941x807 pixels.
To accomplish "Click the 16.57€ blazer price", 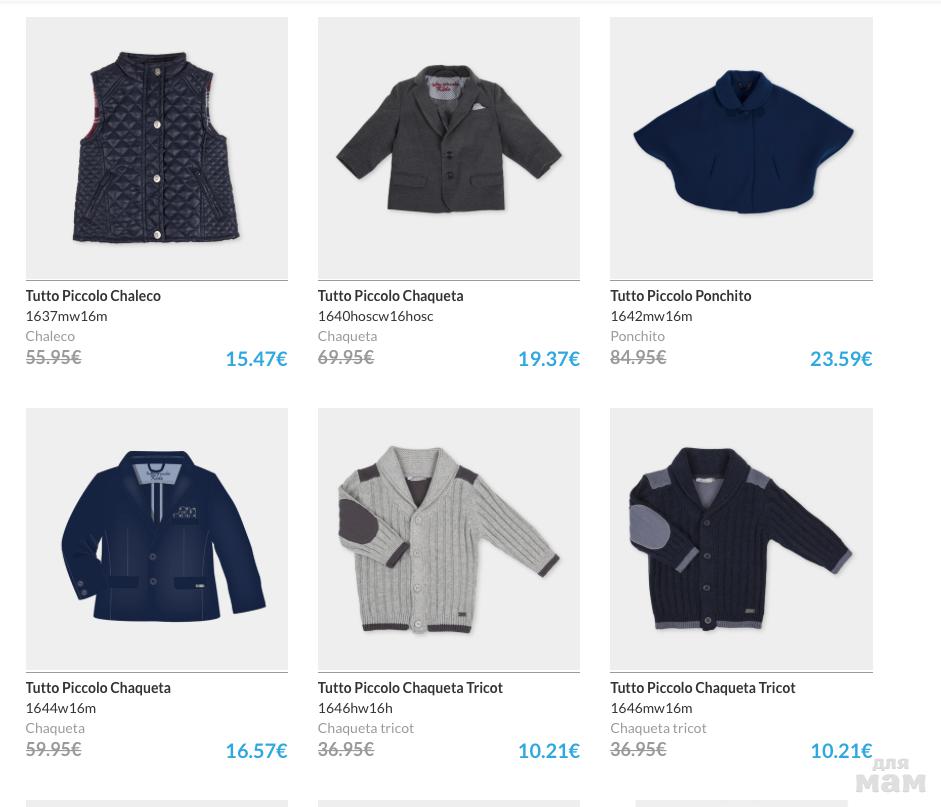I will 256,751.
